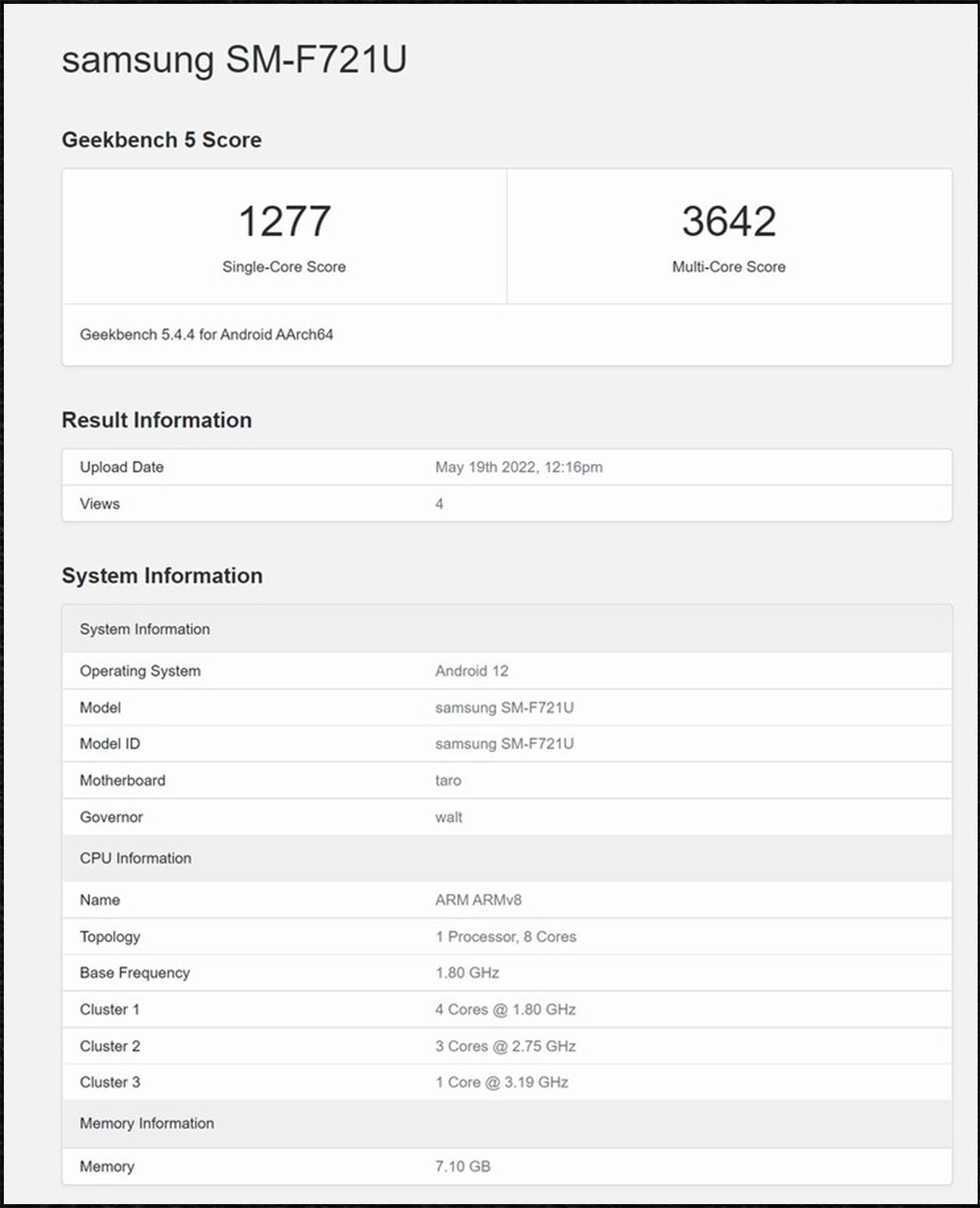The width and height of the screenshot is (980, 1208).
Task: Select '3 Cores @ 2.75 GHz' value
Action: 505,1046
